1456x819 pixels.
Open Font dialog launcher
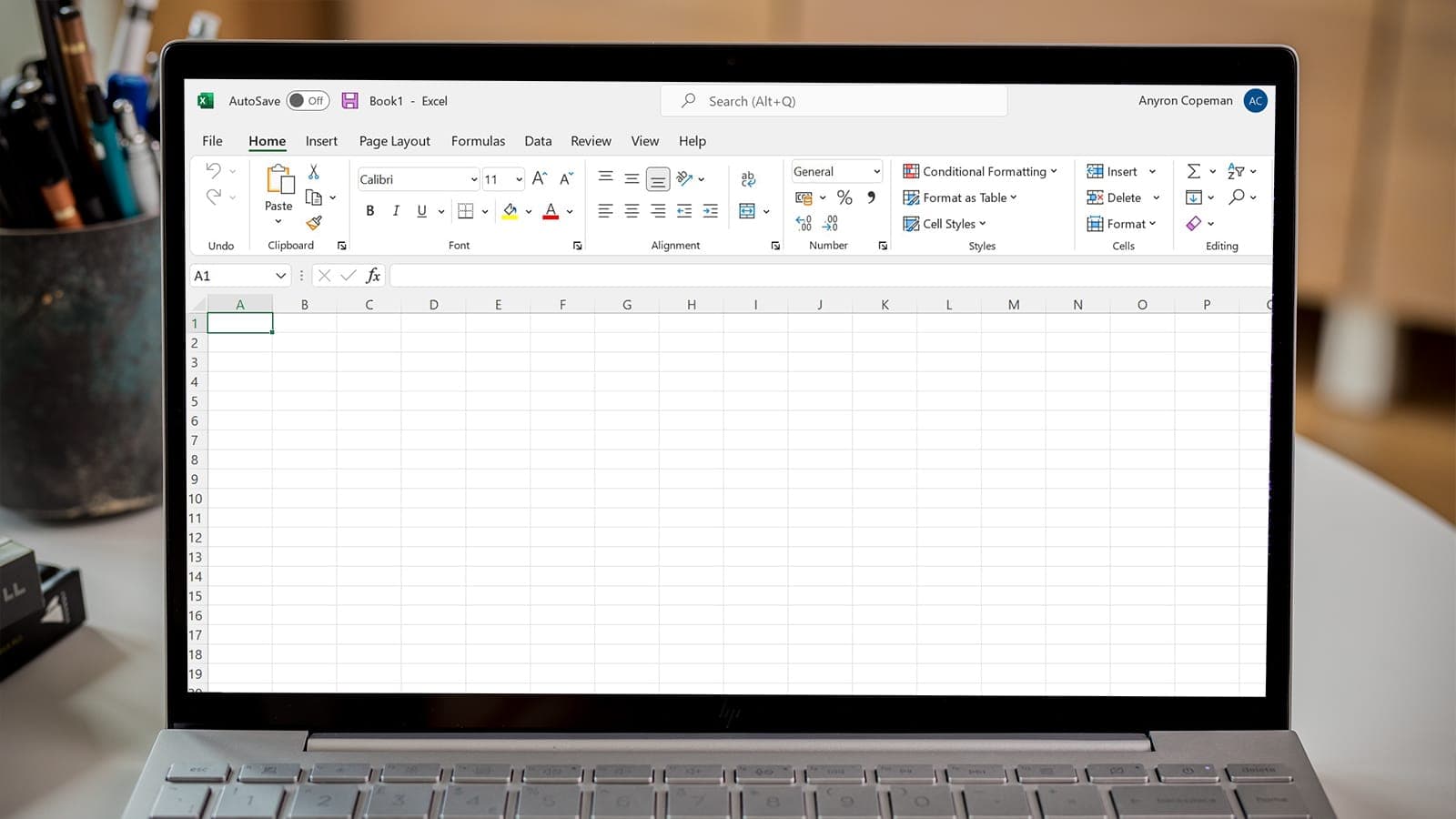pos(577,246)
